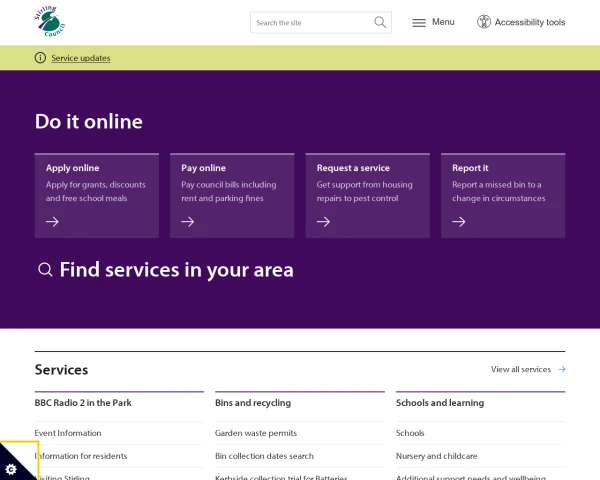Click the search magnifier icon in header
The image size is (600, 480).
pos(380,22)
